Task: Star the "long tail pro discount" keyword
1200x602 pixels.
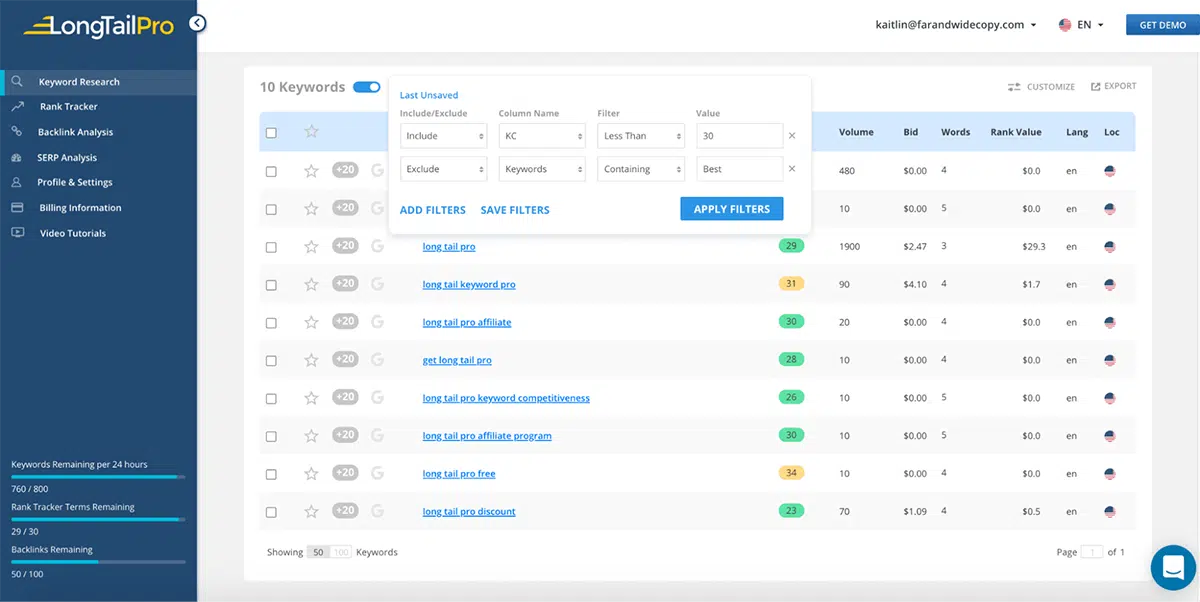Action: click(311, 512)
